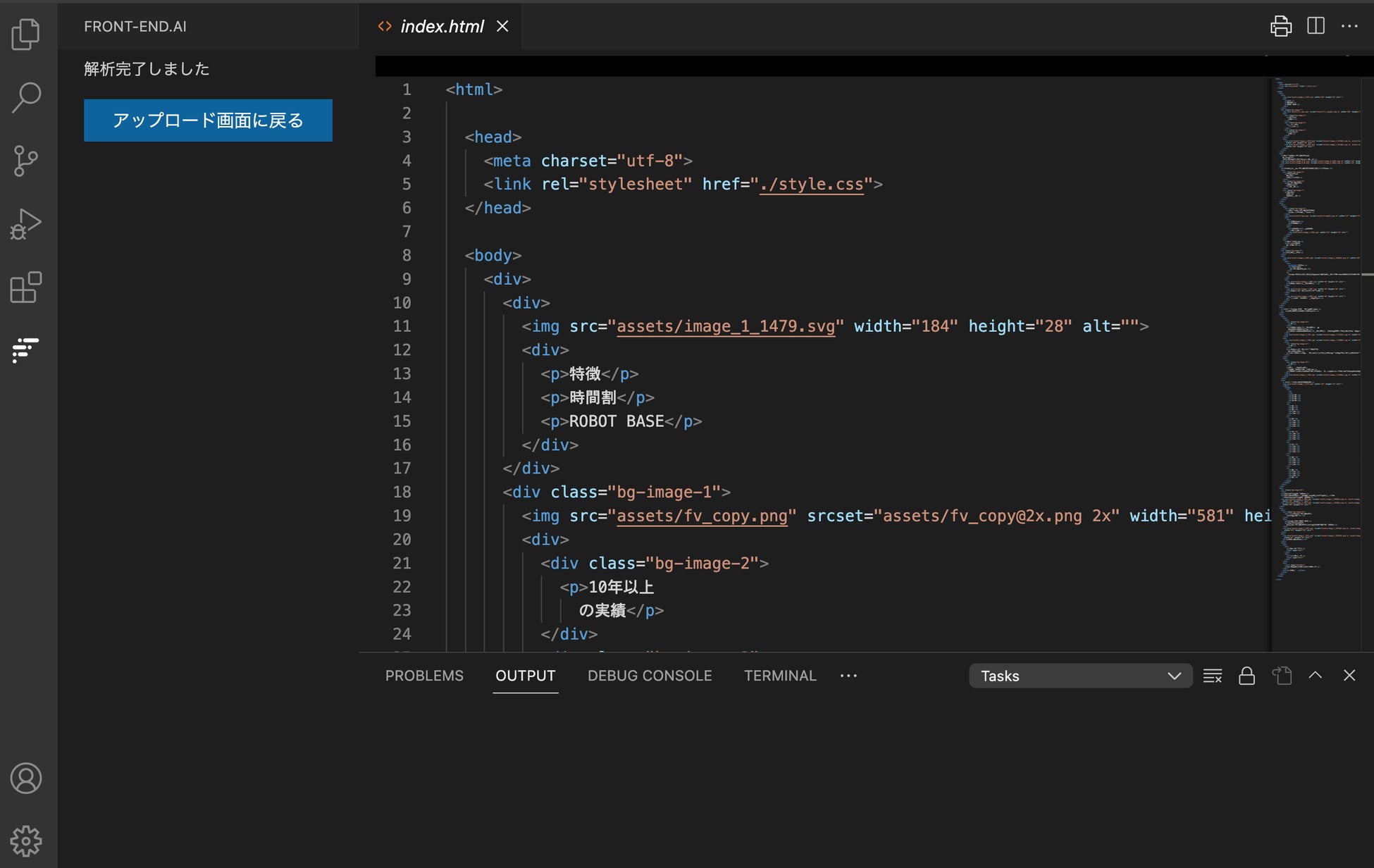1374x868 pixels.
Task: Select the Front-End.AI sidebar icon
Action: point(26,349)
